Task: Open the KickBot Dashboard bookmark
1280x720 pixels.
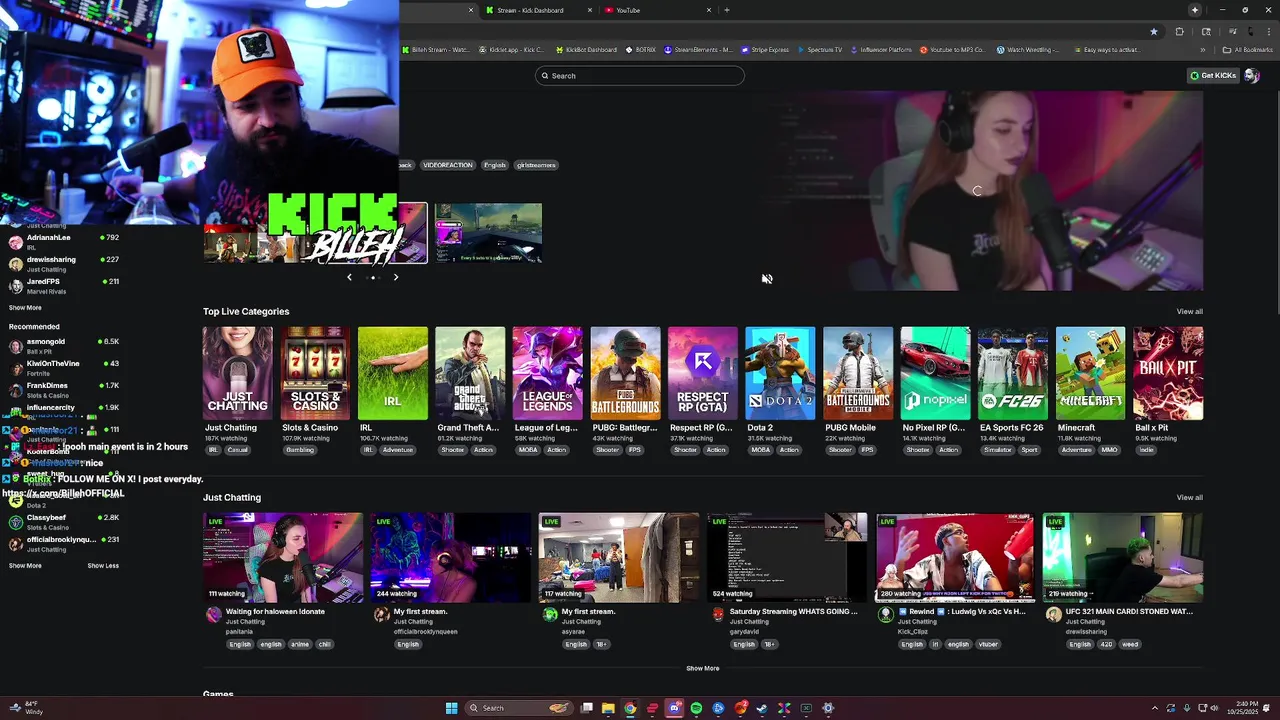Action: [x=586, y=50]
